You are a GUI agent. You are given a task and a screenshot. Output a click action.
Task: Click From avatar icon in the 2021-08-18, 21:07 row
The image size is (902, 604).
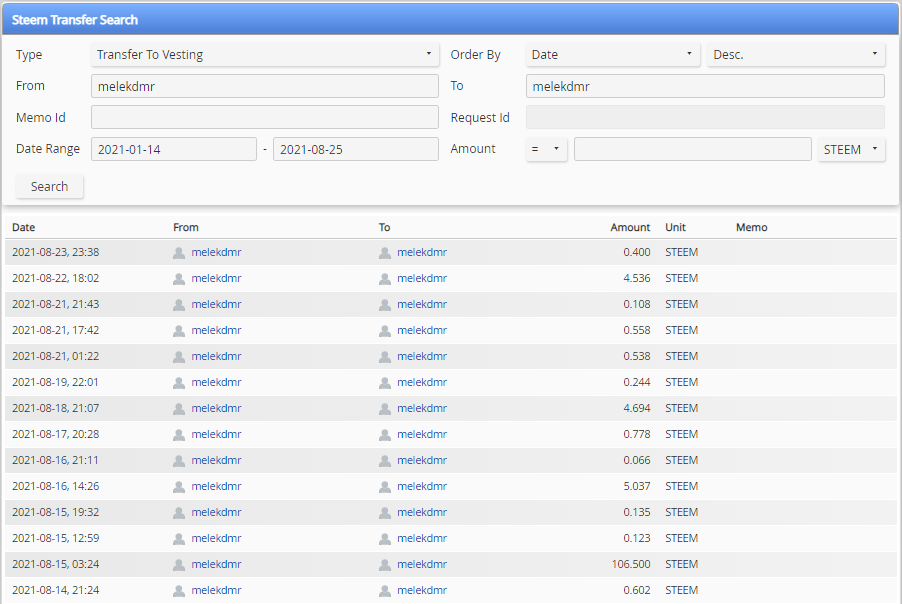point(179,408)
